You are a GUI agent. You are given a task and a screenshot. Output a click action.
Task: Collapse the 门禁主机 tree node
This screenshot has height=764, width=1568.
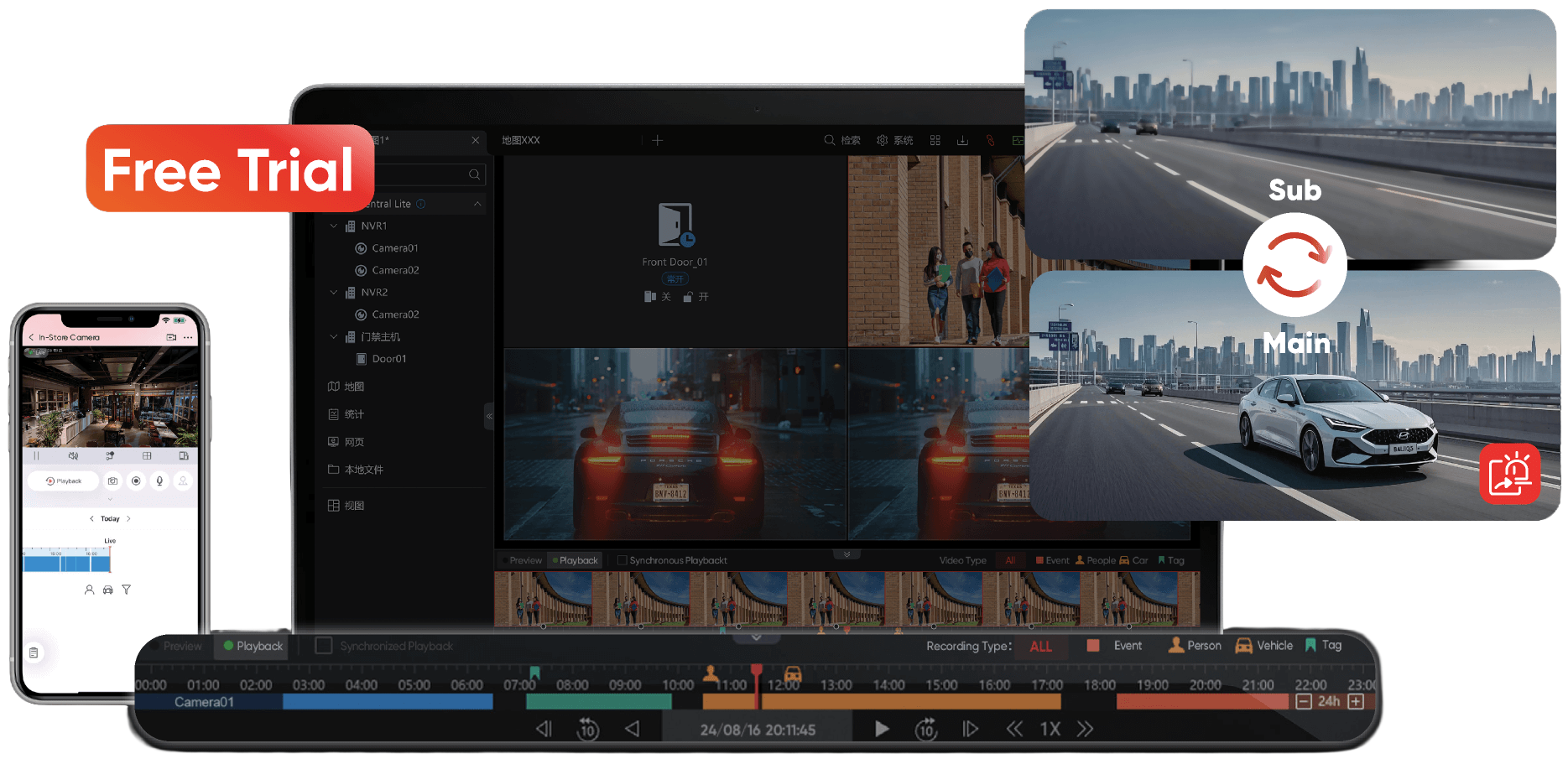coord(334,337)
